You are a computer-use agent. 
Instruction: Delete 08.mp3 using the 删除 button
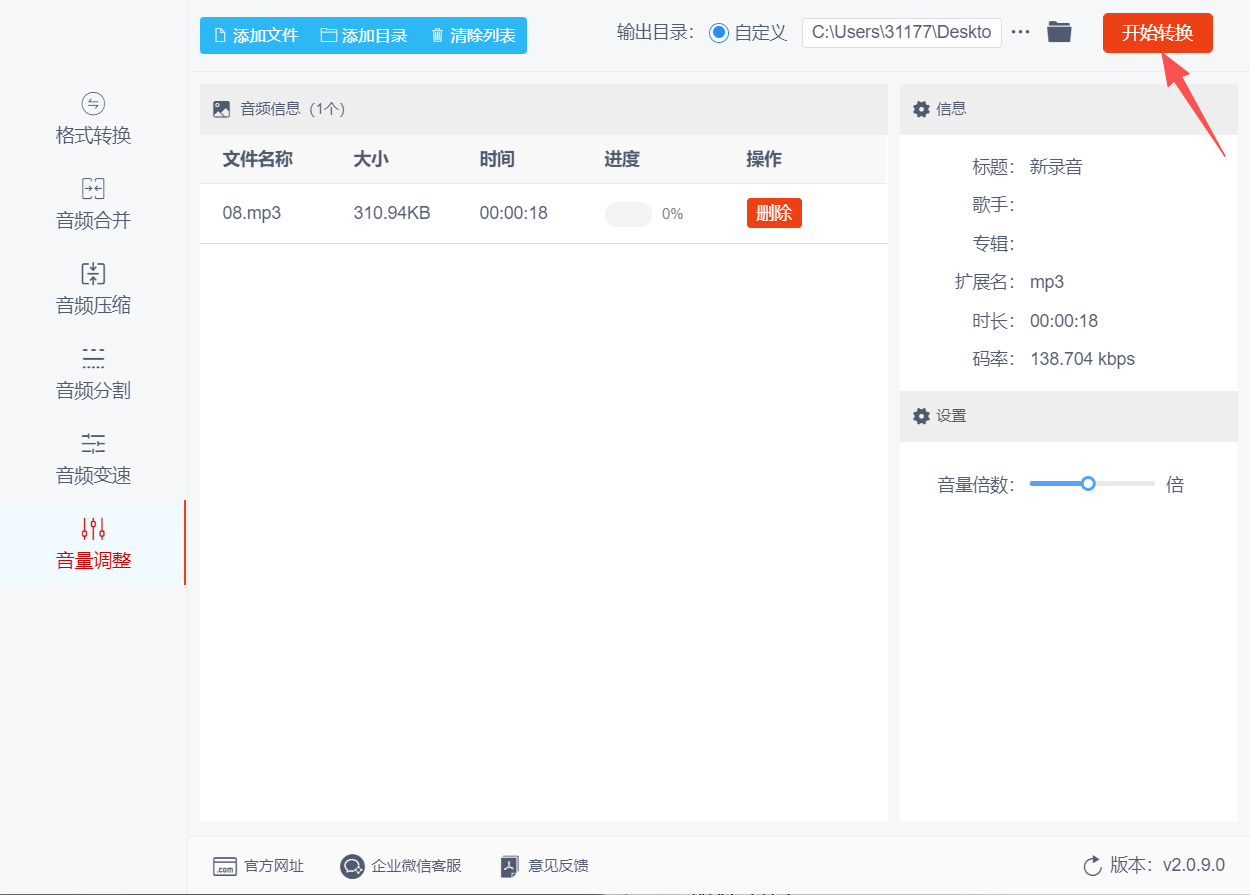click(x=773, y=213)
